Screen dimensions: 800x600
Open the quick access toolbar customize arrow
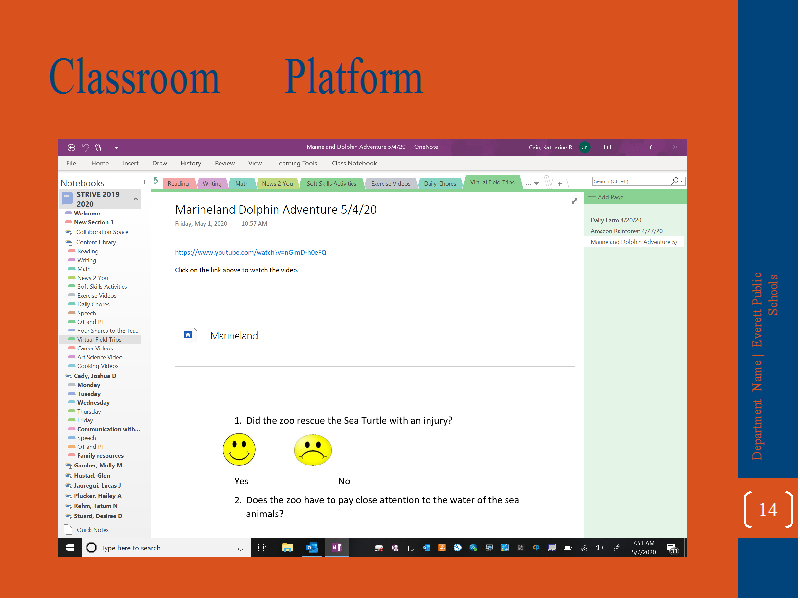(116, 148)
